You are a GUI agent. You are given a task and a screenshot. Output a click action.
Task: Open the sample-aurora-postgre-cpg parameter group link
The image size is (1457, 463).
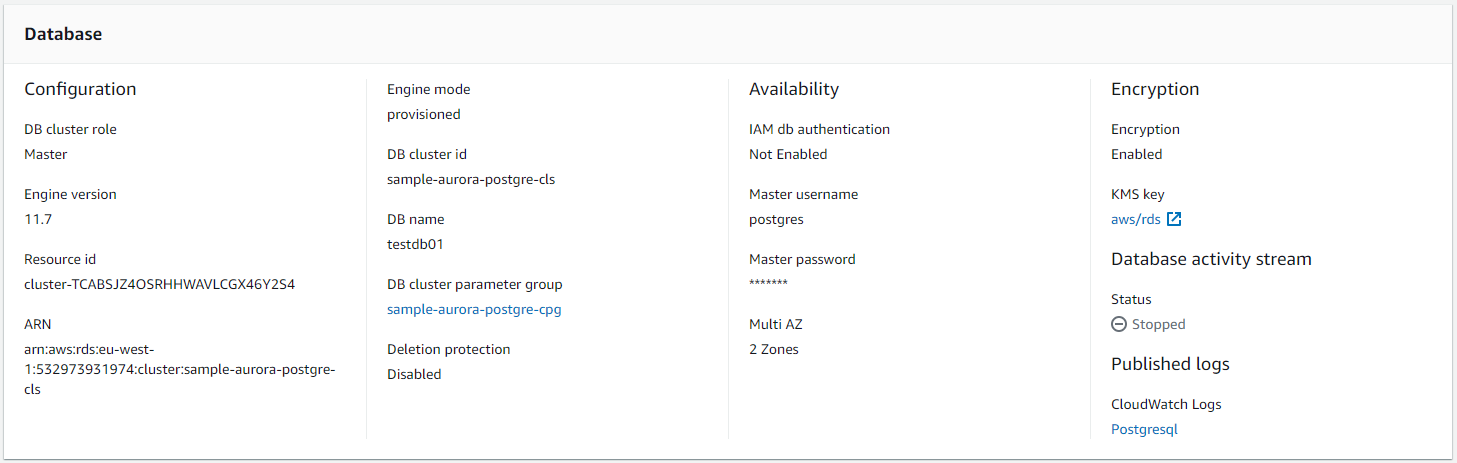click(474, 309)
